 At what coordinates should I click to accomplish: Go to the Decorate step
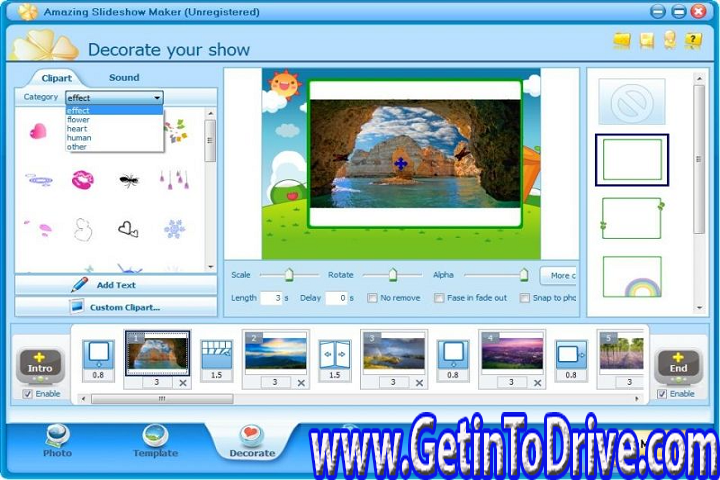coord(252,441)
